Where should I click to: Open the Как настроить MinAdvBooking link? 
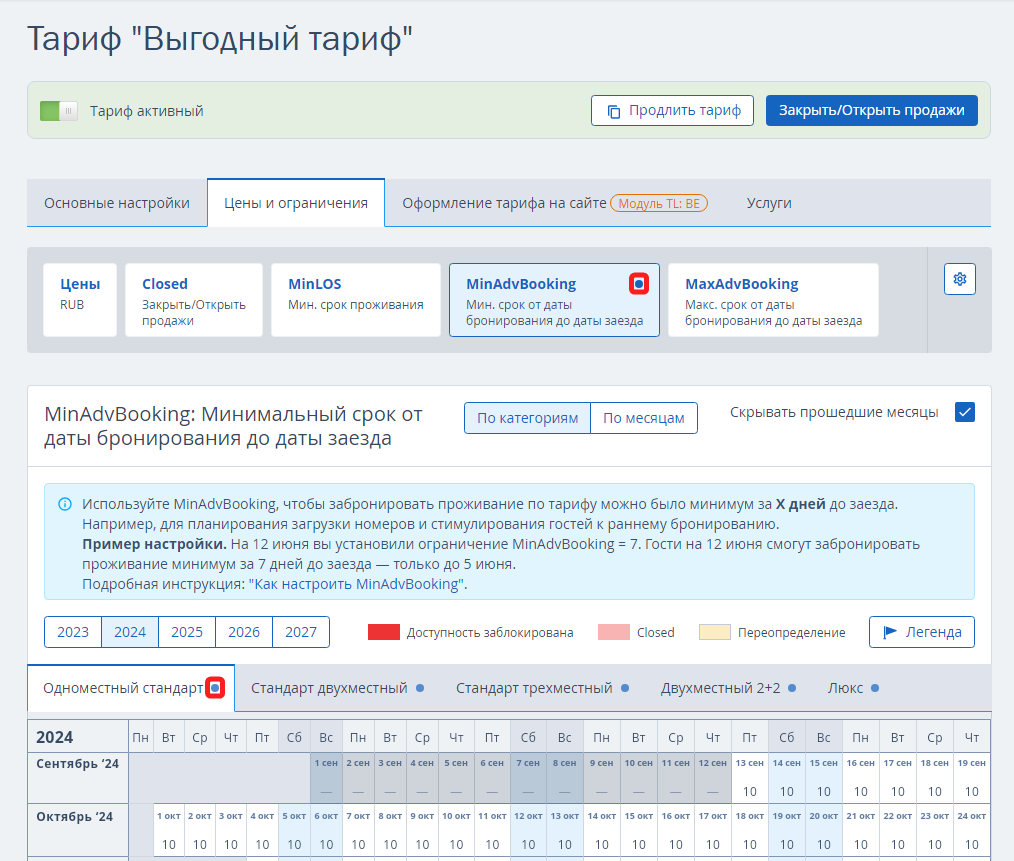[356, 584]
